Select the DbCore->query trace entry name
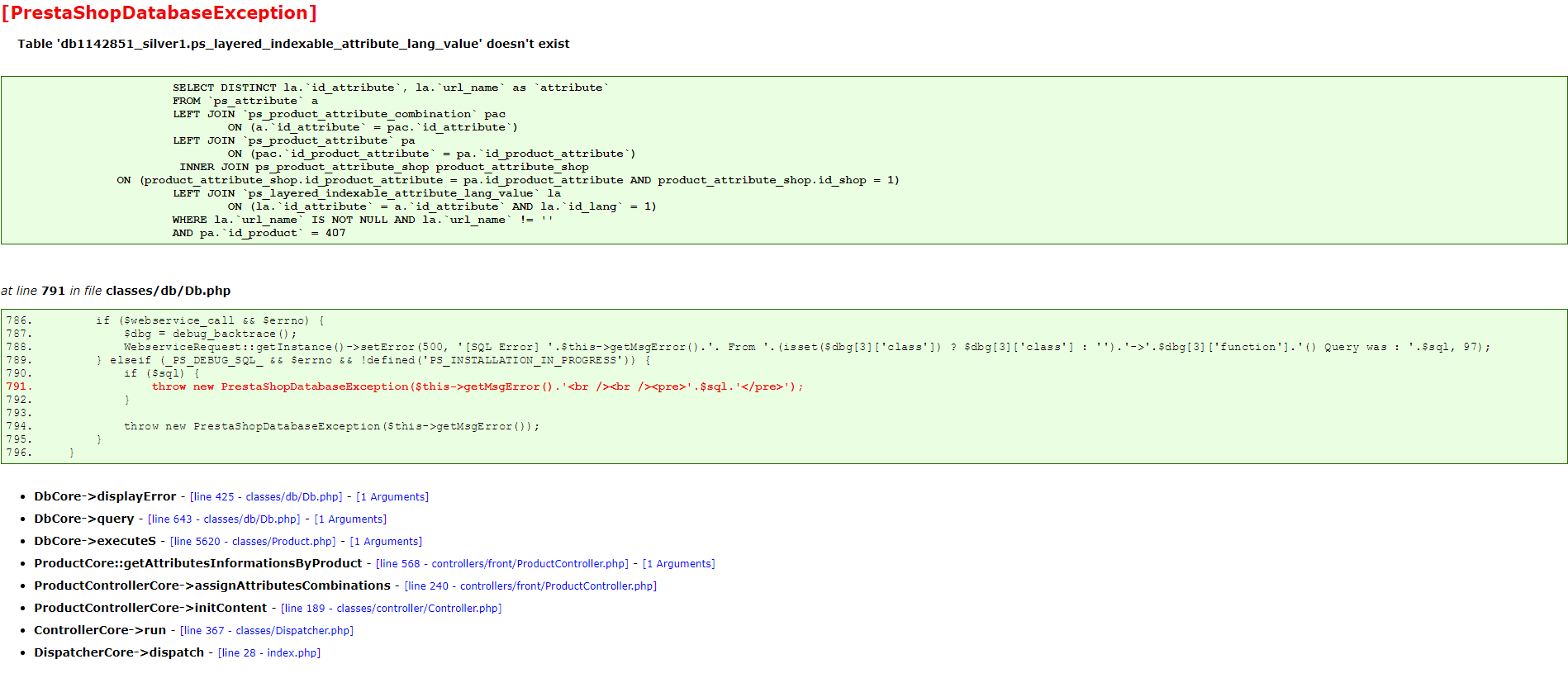 click(83, 519)
